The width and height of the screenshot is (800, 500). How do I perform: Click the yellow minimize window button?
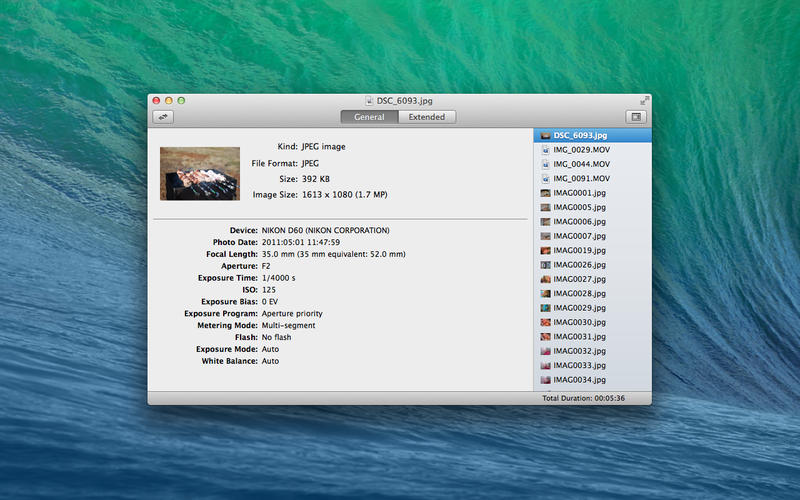(169, 101)
